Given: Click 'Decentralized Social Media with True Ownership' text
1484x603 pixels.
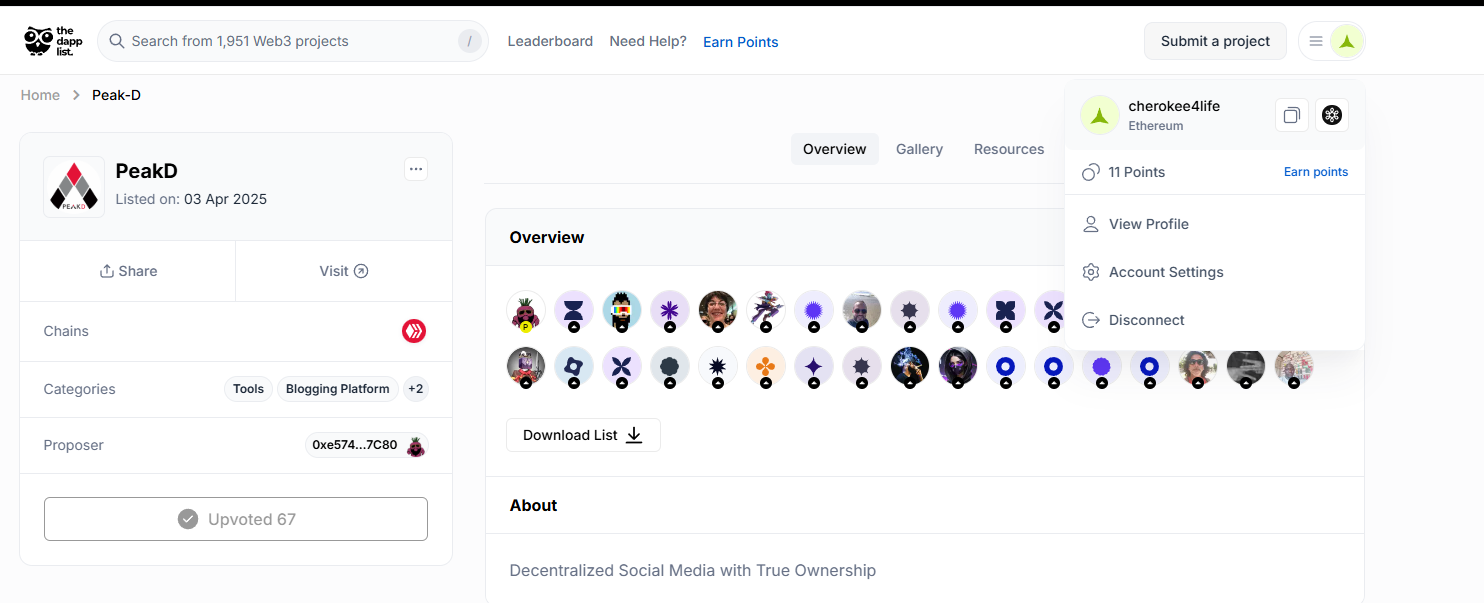Looking at the screenshot, I should [693, 570].
